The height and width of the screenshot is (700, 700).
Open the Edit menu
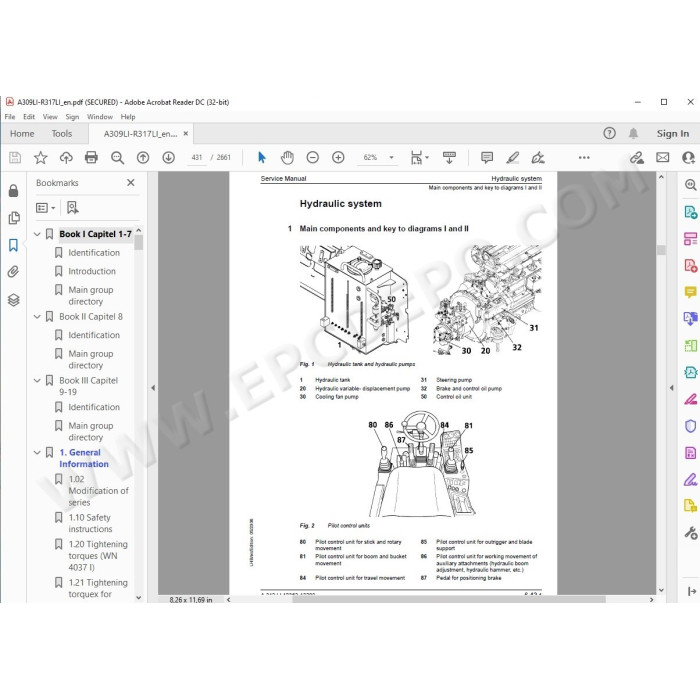[29, 117]
